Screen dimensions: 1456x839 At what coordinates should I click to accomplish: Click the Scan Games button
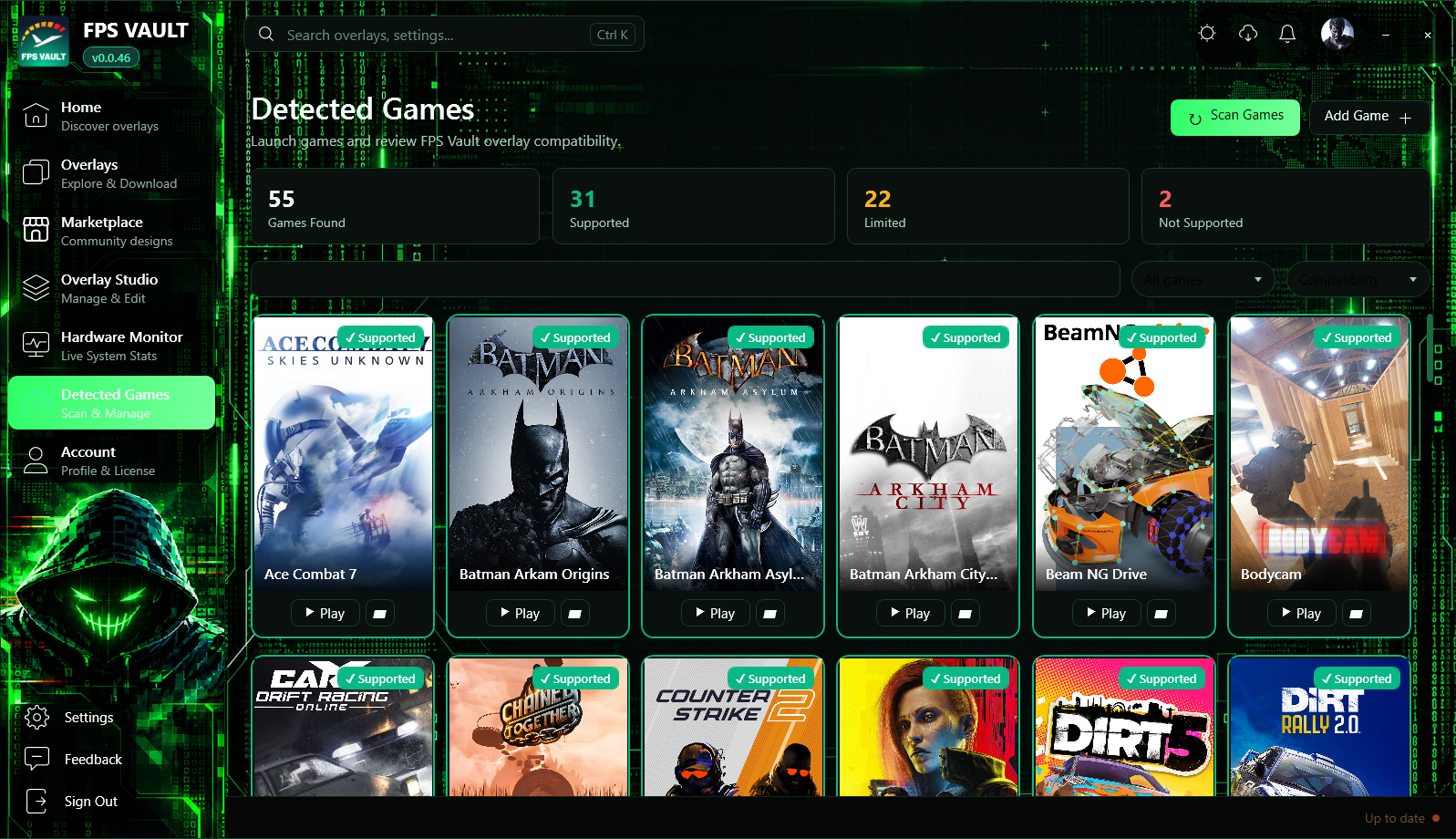(1235, 118)
